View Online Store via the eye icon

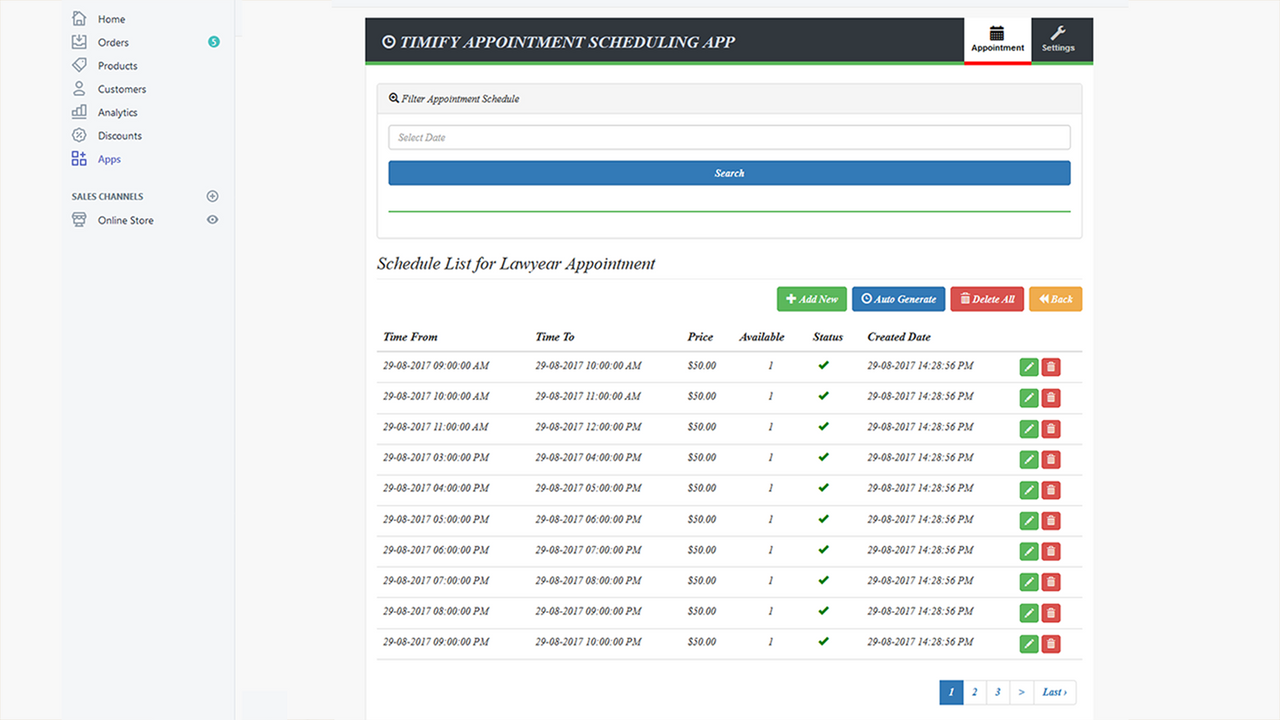coord(212,220)
